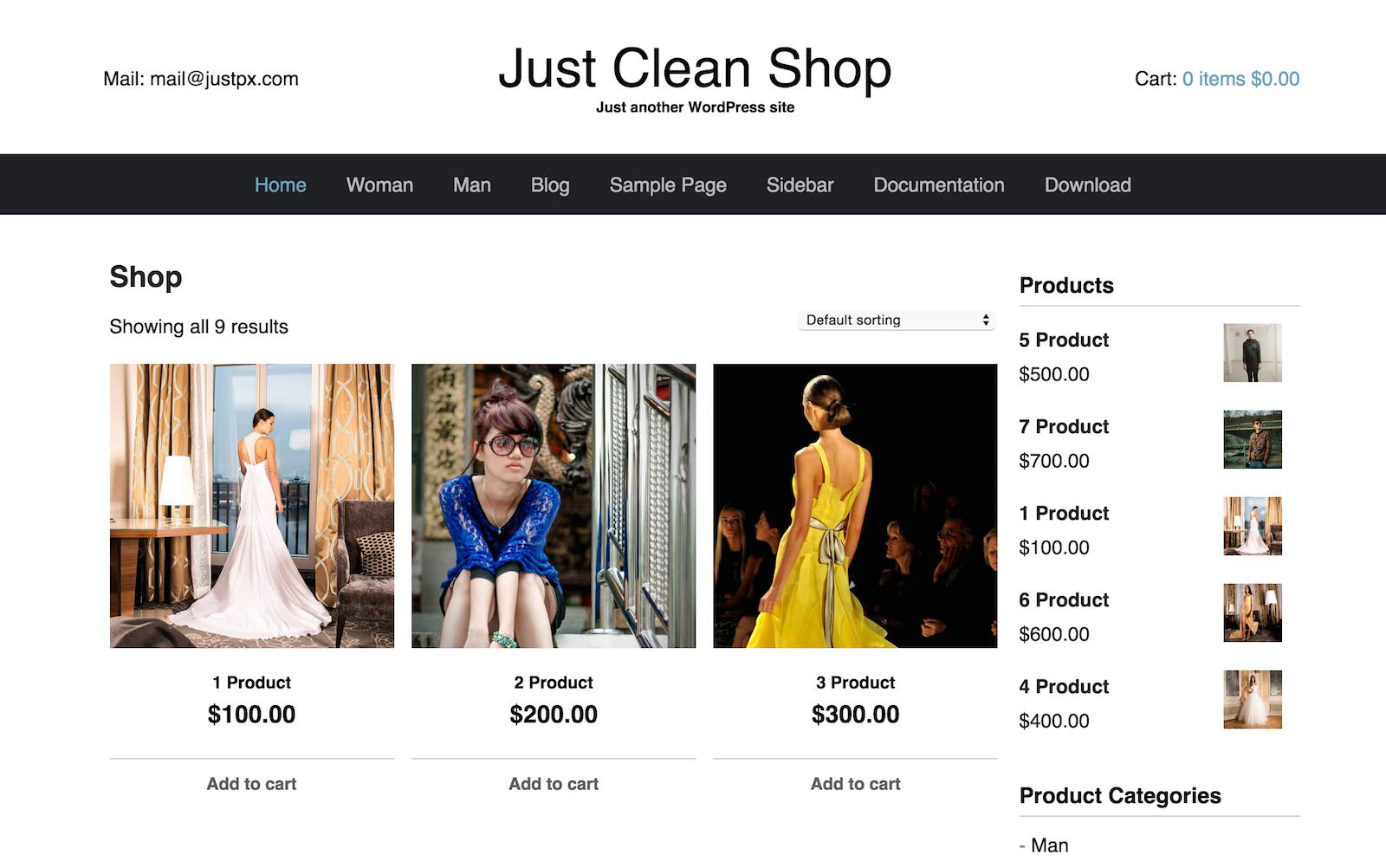Open the Man navigation menu item
Viewport: 1386px width, 868px height.
[471, 185]
